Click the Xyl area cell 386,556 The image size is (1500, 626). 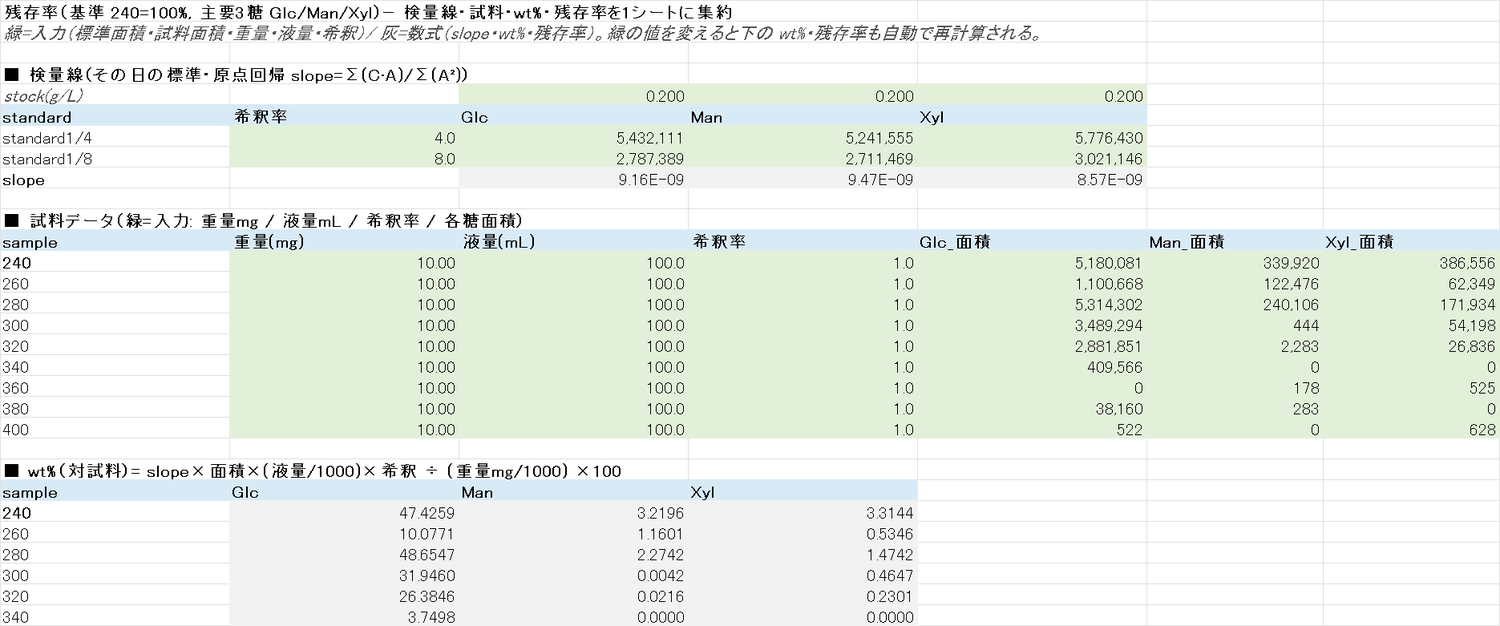pos(1411,263)
